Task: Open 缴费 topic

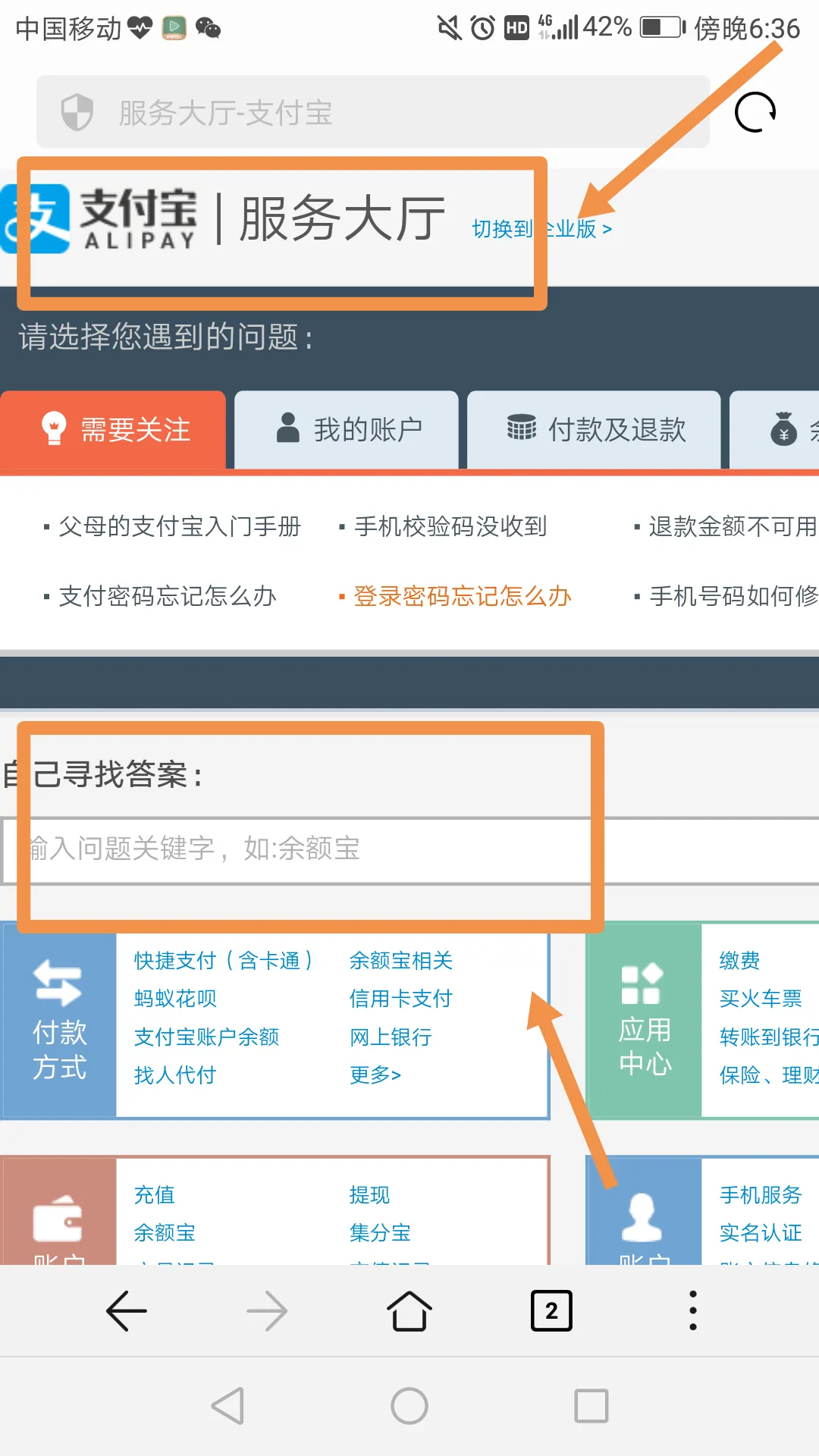Action: pos(740,961)
